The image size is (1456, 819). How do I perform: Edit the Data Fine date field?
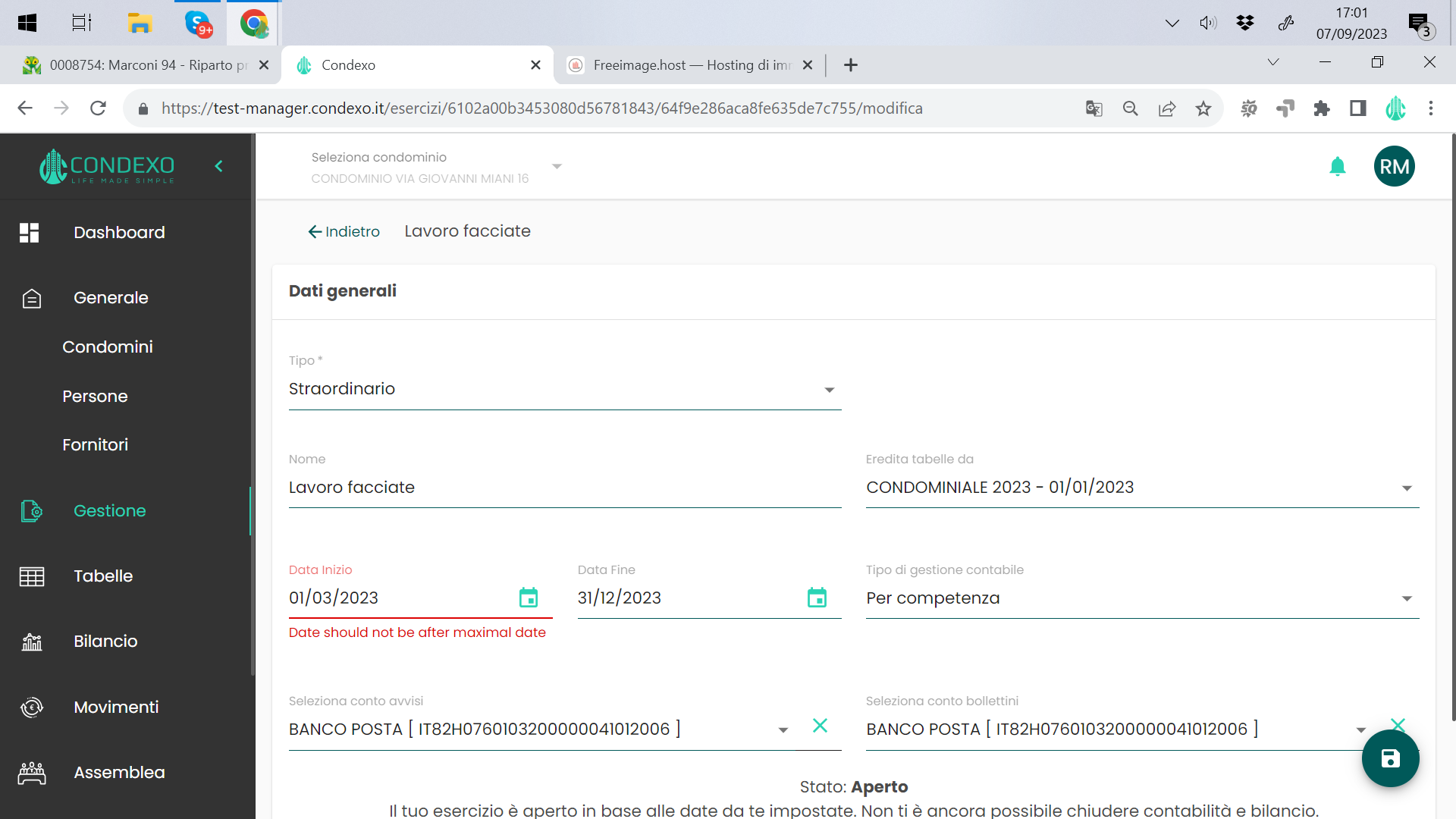click(x=689, y=598)
